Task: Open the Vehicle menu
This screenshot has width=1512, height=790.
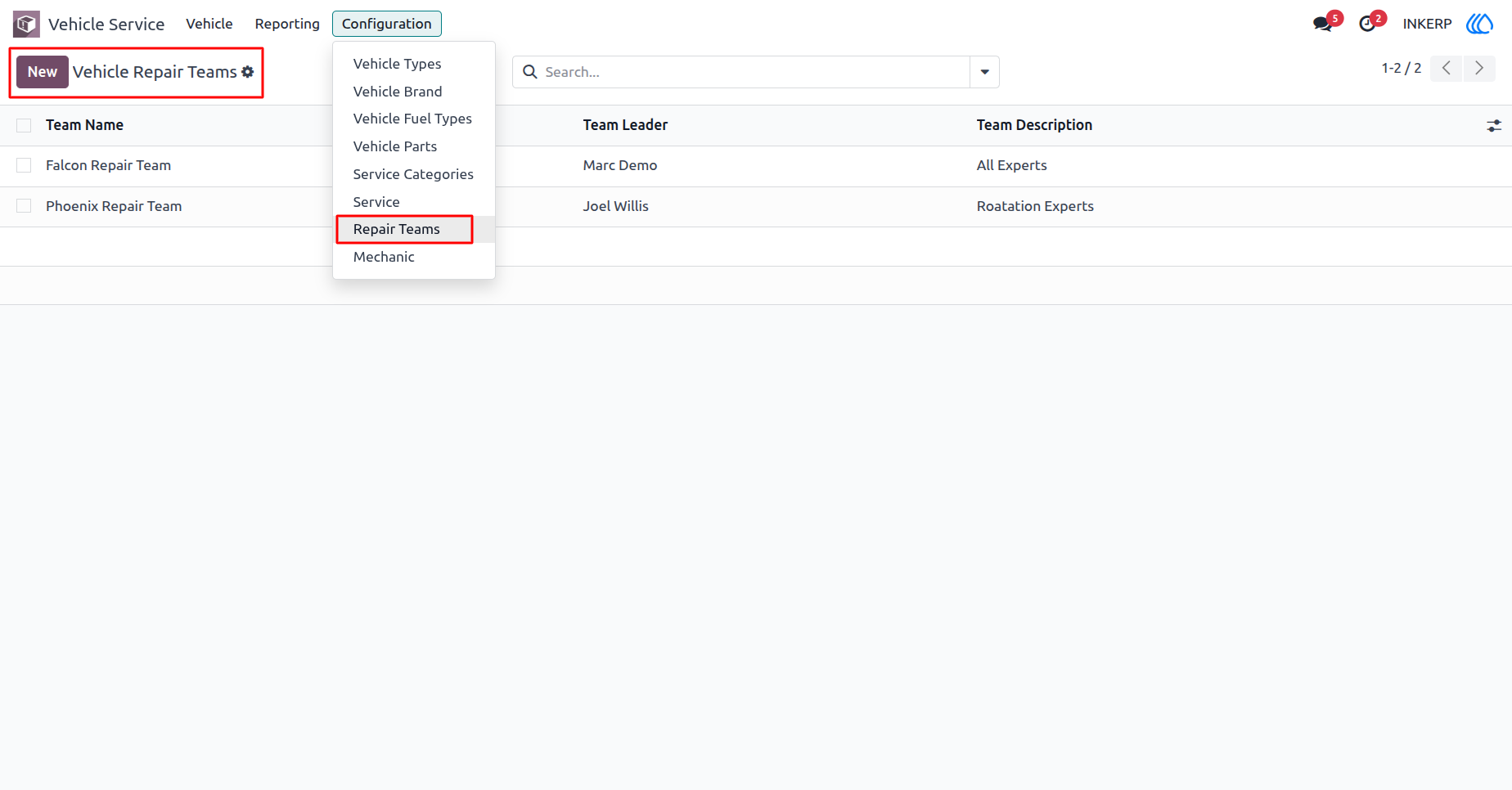Action: tap(209, 24)
